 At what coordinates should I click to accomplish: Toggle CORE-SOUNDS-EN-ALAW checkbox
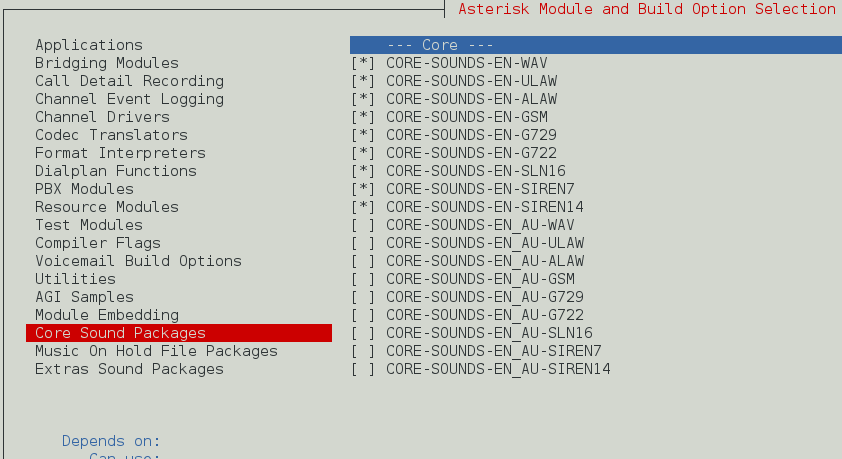tap(363, 99)
